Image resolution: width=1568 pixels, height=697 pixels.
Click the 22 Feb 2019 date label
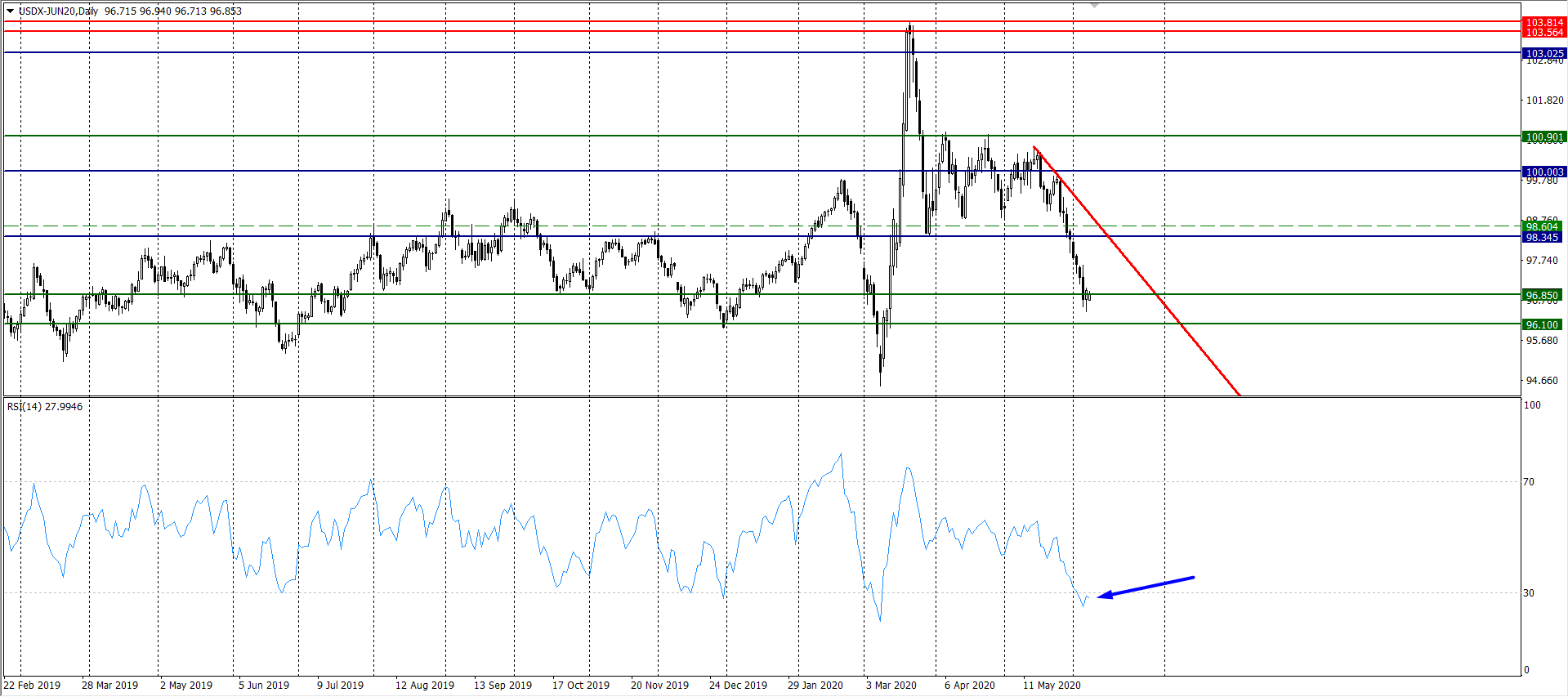click(x=32, y=685)
